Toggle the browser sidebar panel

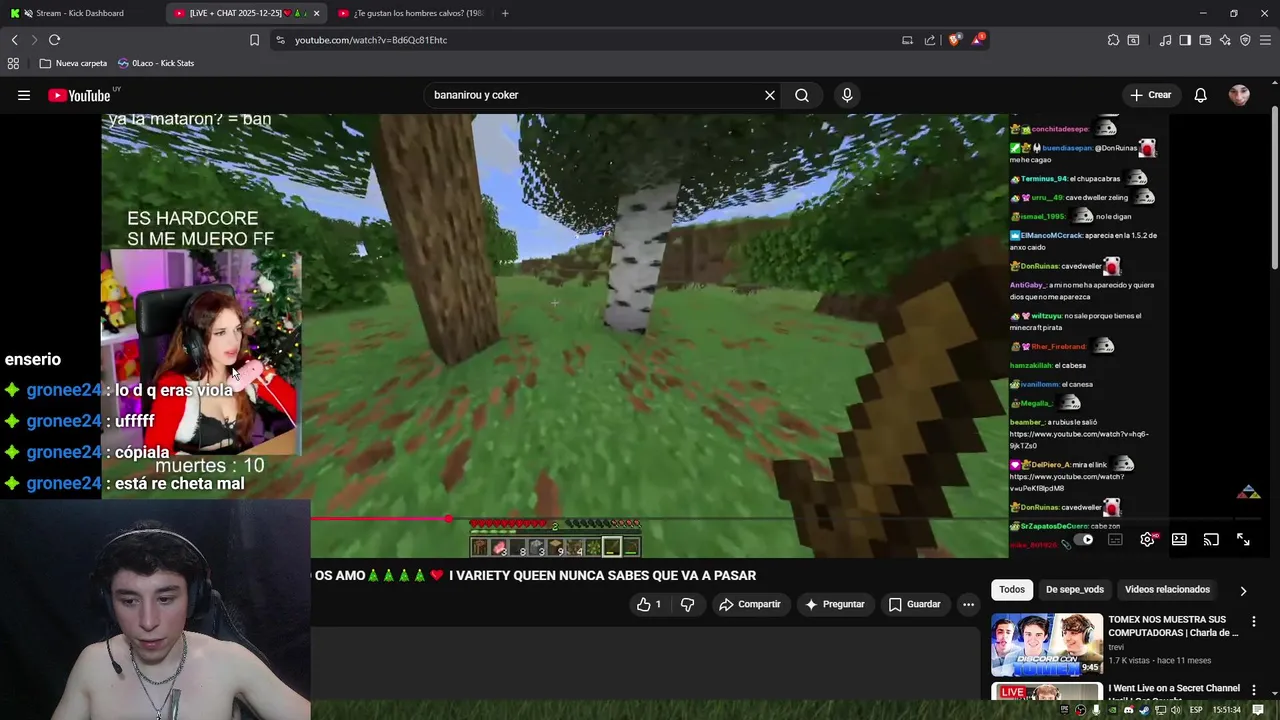click(x=1185, y=40)
